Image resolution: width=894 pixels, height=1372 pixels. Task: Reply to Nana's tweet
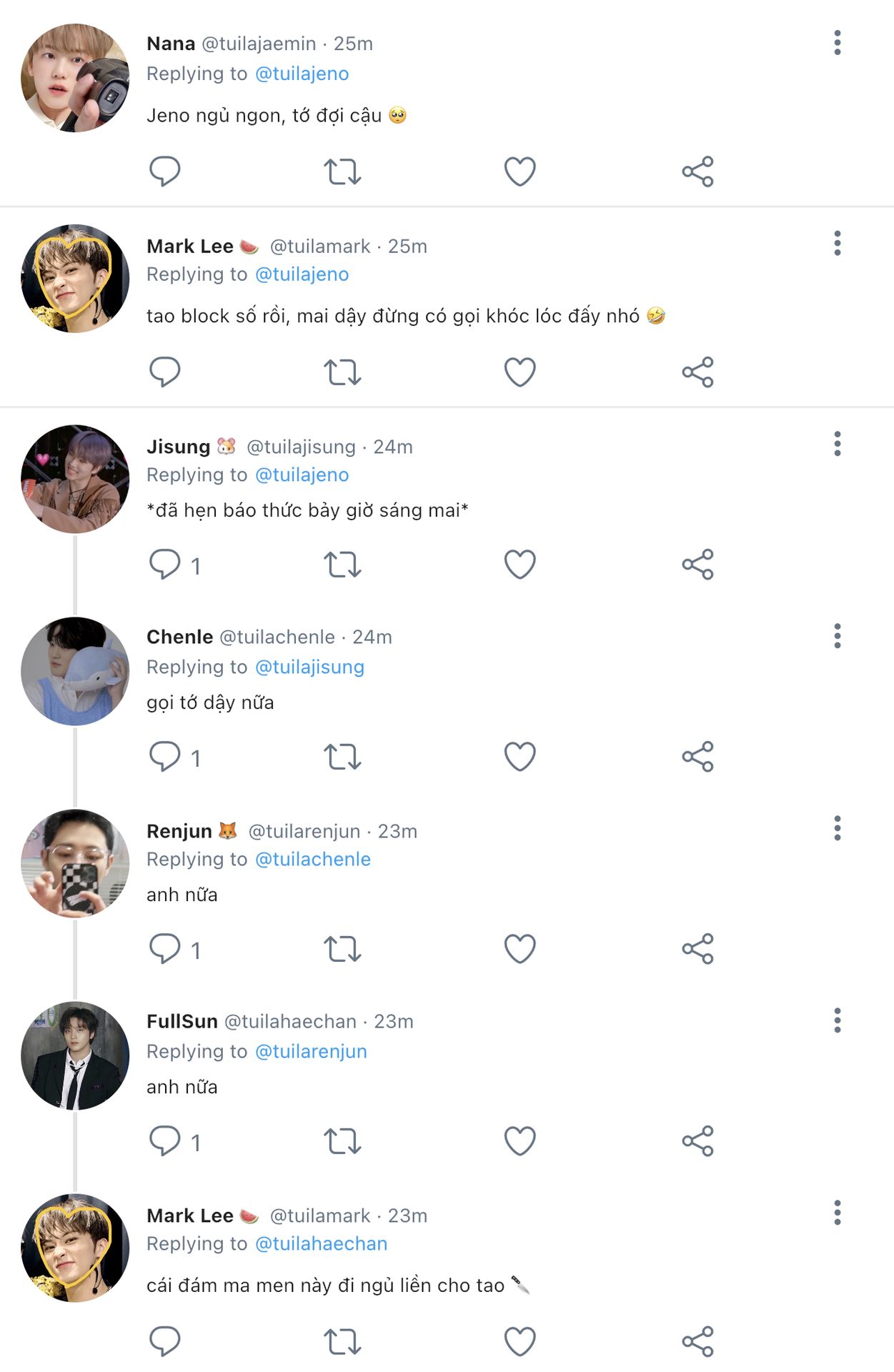(x=164, y=171)
